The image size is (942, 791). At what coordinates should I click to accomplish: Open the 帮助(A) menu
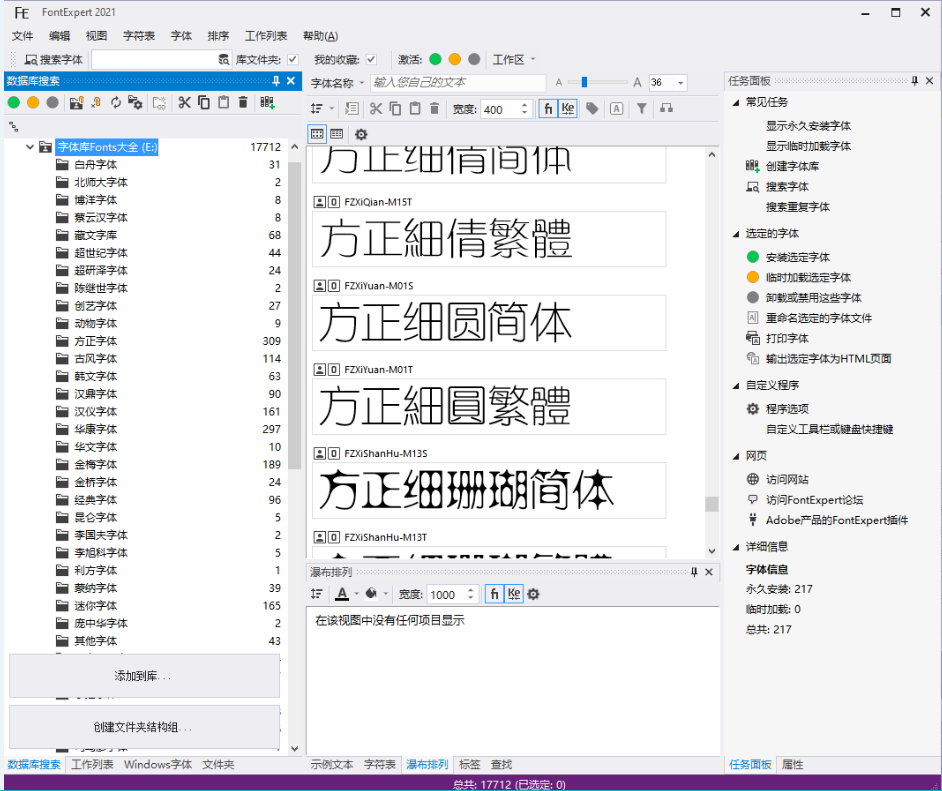pos(320,36)
